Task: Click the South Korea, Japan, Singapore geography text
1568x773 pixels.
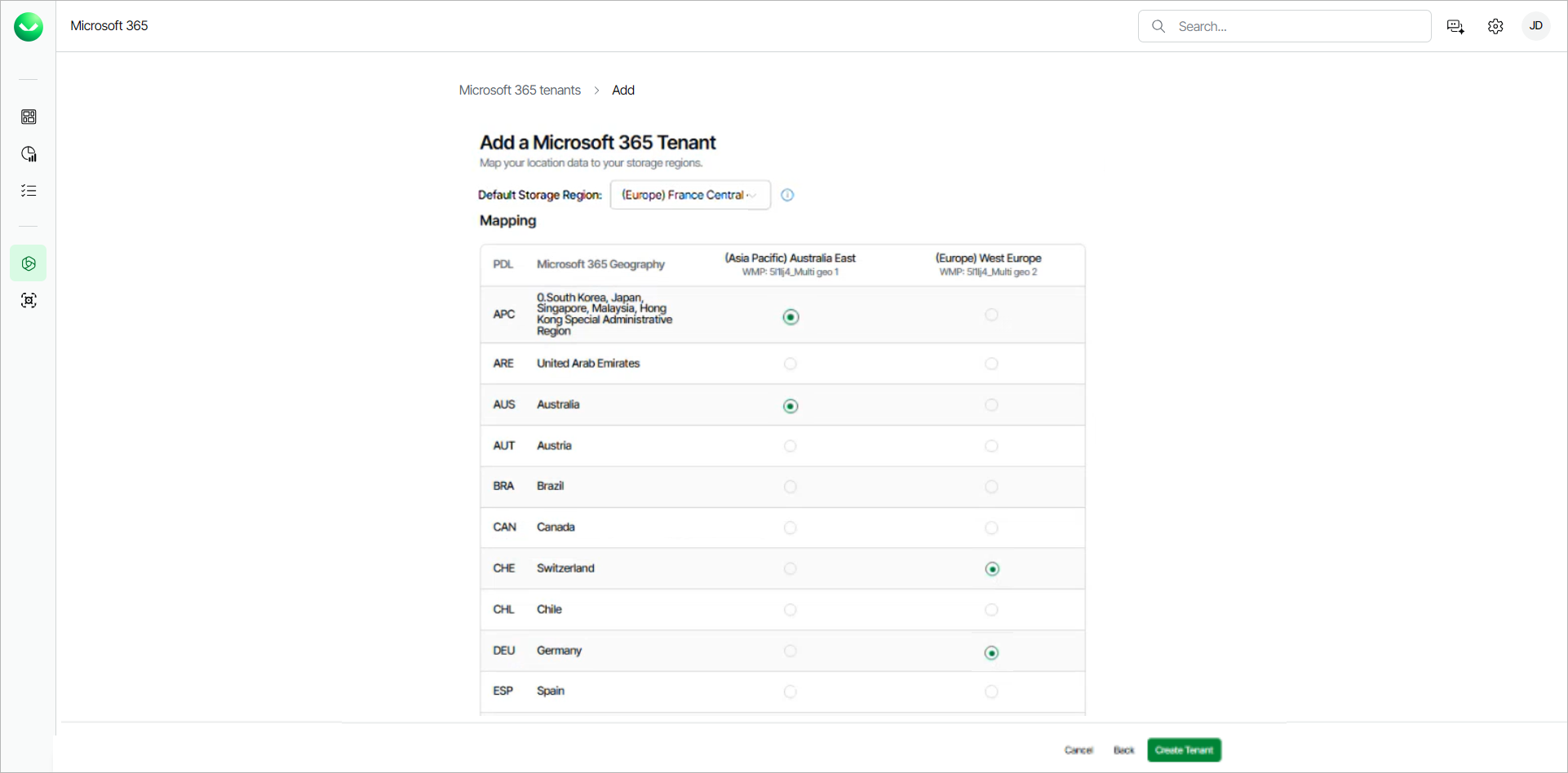Action: (605, 314)
